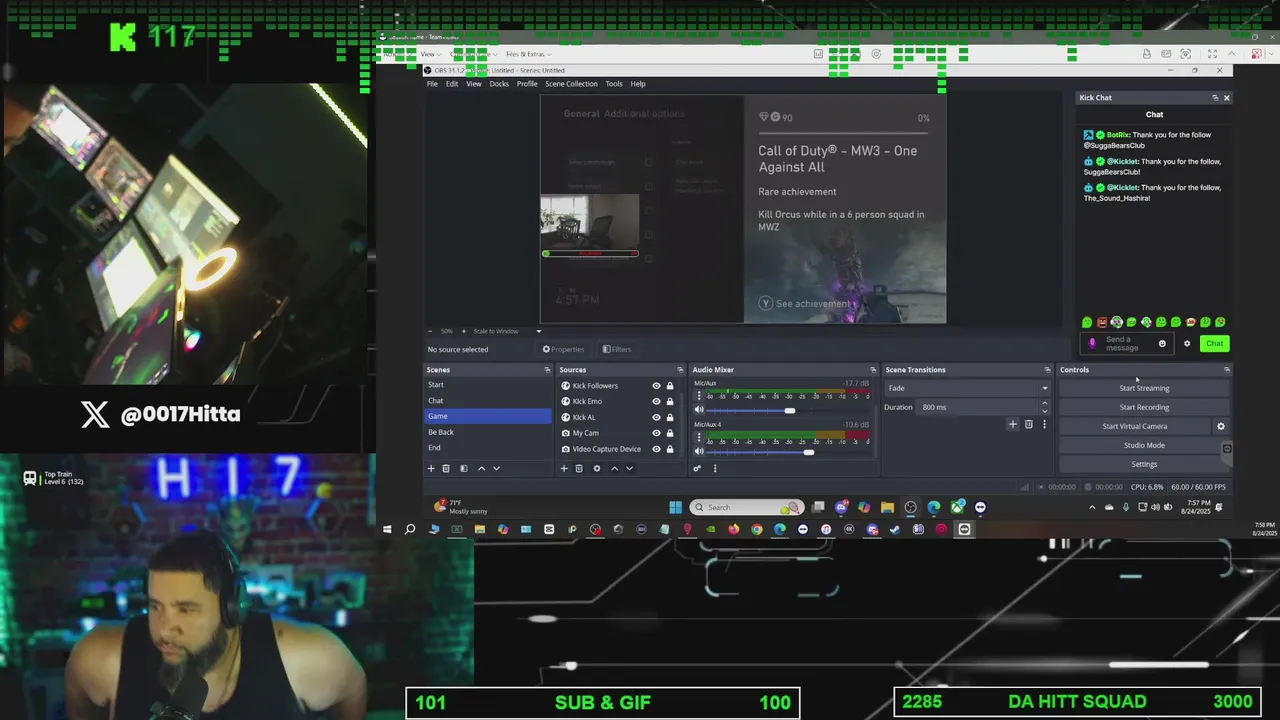1280x720 pixels.
Task: Click the Start Streaming button
Action: (1144, 388)
